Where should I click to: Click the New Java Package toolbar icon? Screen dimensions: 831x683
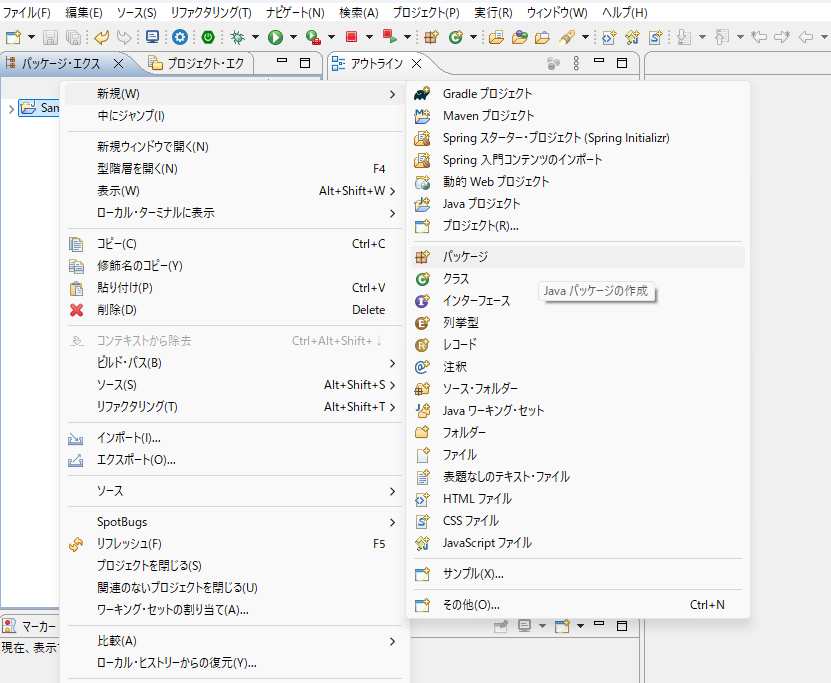coord(431,37)
